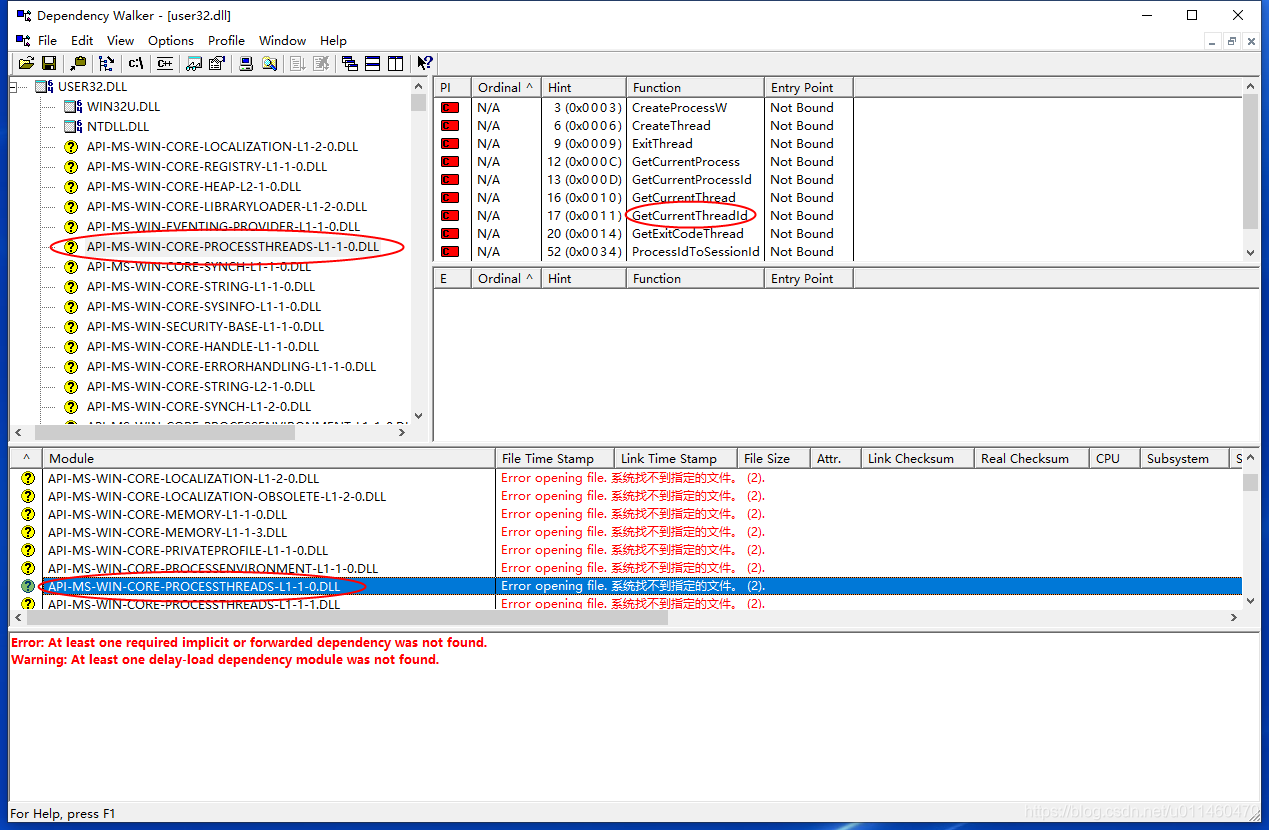Open the Edit menu
This screenshot has height=830, width=1269.
82,40
